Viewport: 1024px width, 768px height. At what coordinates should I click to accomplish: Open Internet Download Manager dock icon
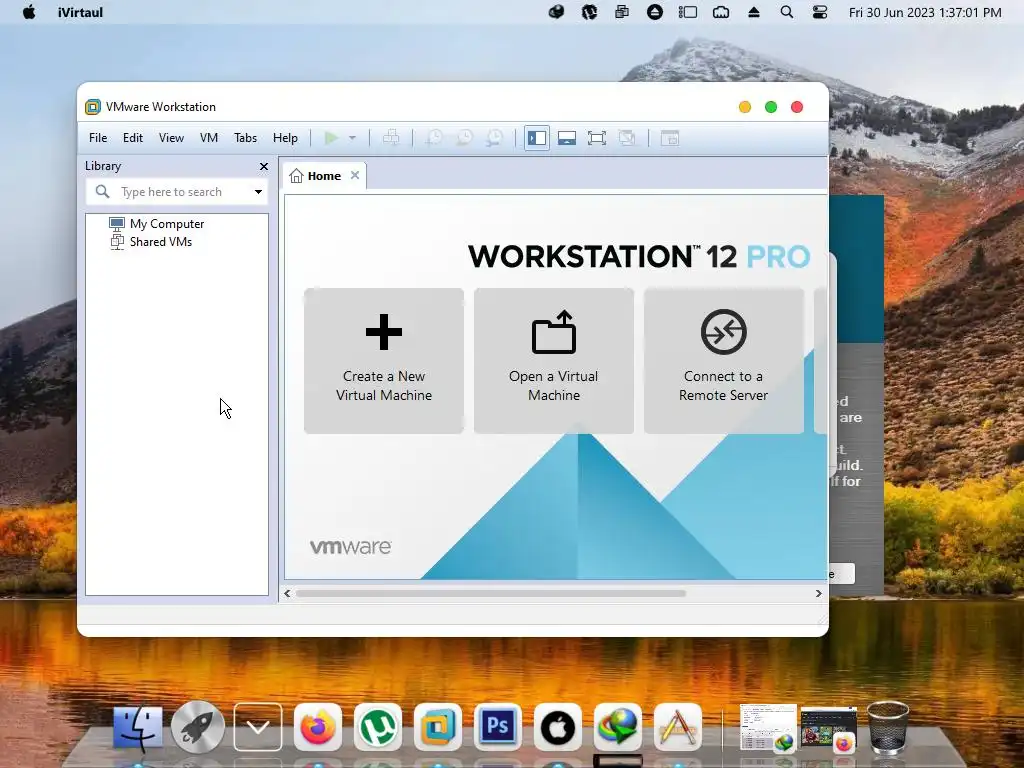(618, 728)
